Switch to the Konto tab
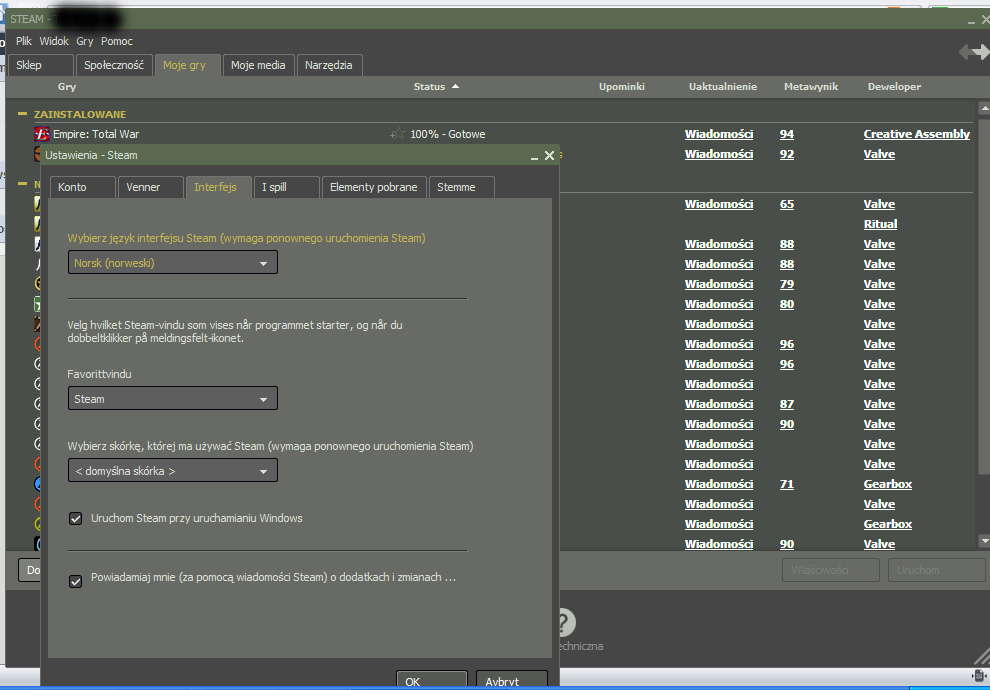990x690 pixels. coord(83,187)
